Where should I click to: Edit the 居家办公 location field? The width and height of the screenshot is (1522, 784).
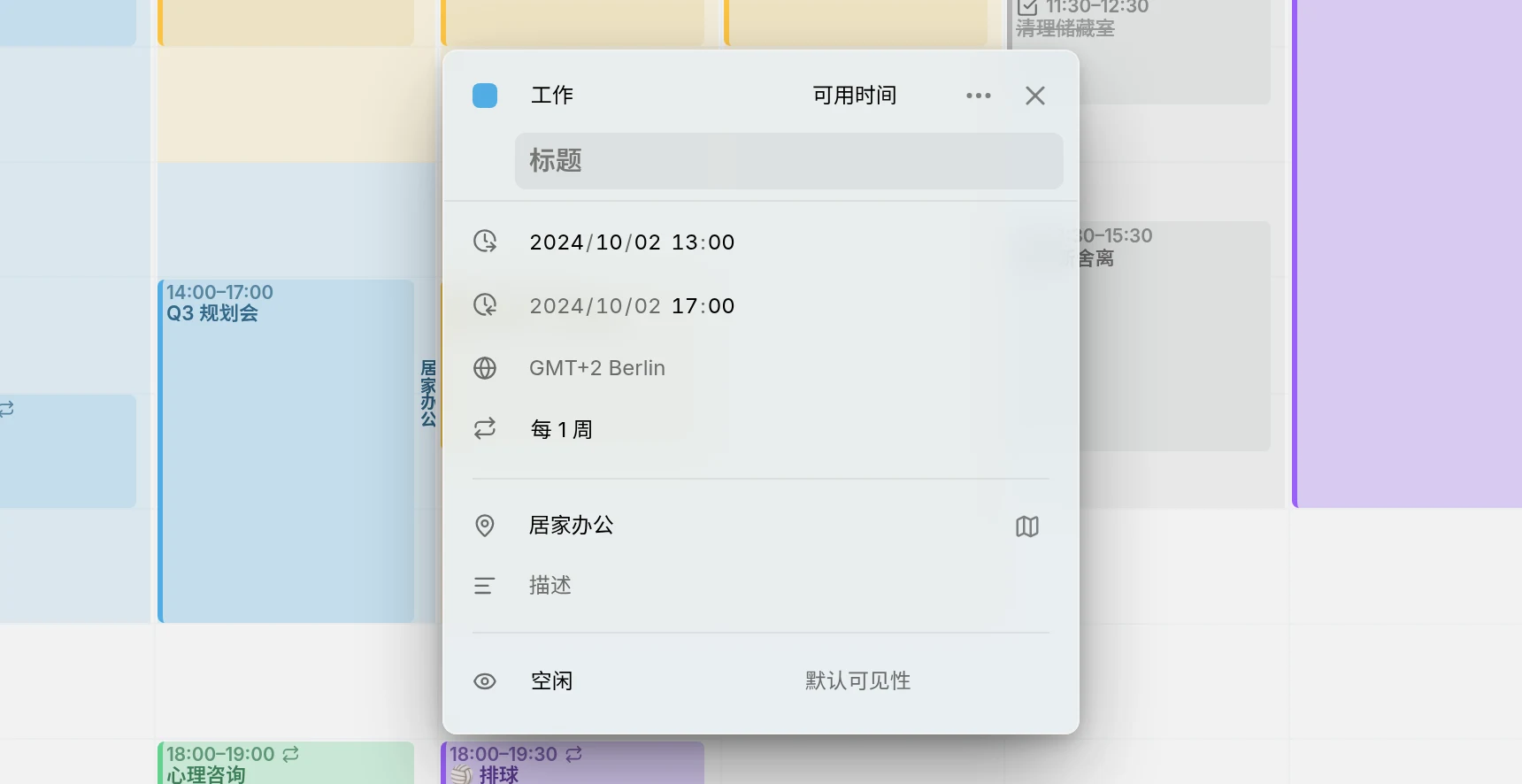[572, 526]
